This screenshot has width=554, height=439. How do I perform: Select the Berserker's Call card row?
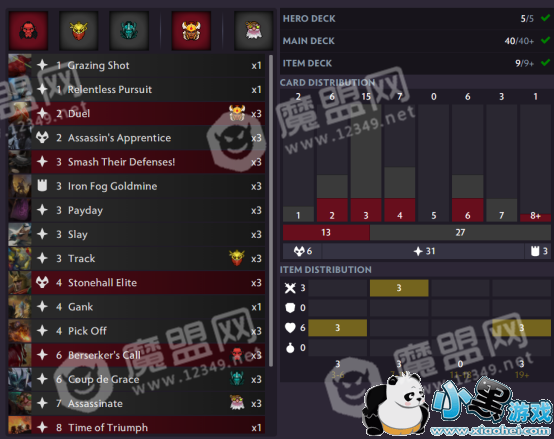click(x=137, y=355)
